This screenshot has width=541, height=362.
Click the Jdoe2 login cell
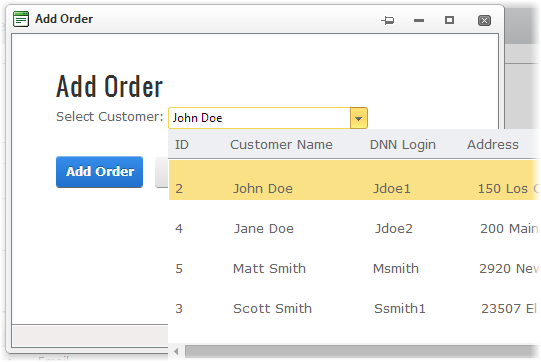[393, 229]
